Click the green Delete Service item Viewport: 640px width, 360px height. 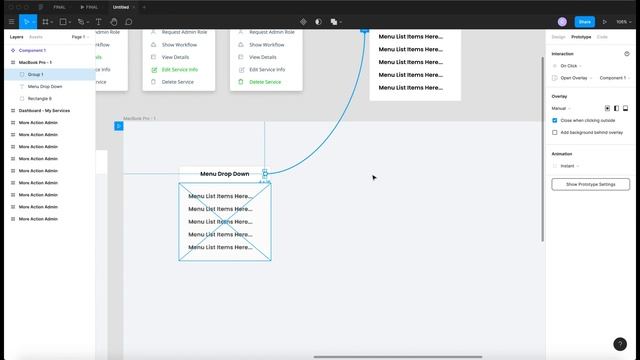265,82
